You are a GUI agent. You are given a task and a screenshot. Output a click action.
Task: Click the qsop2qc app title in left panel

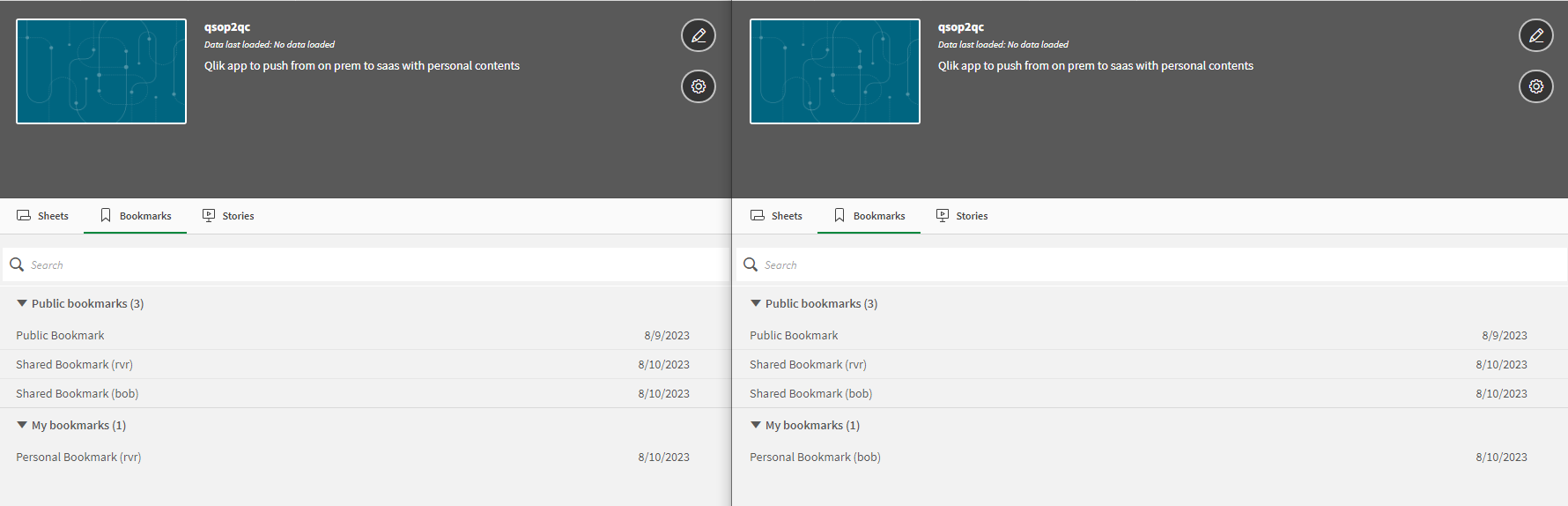tap(227, 27)
